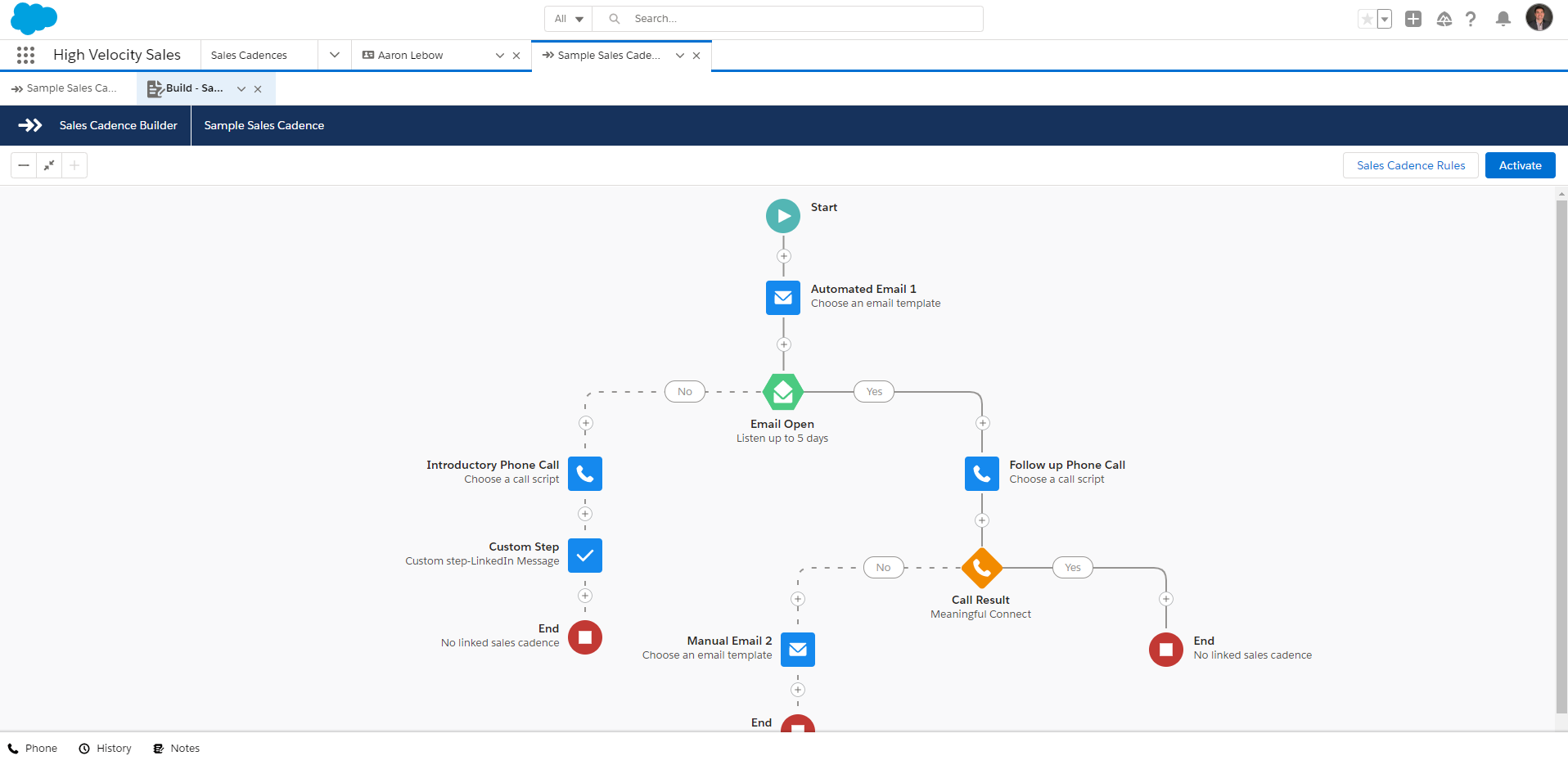Select the Custom Step checkmark icon
Viewport: 1568px width, 765px height.
point(585,556)
